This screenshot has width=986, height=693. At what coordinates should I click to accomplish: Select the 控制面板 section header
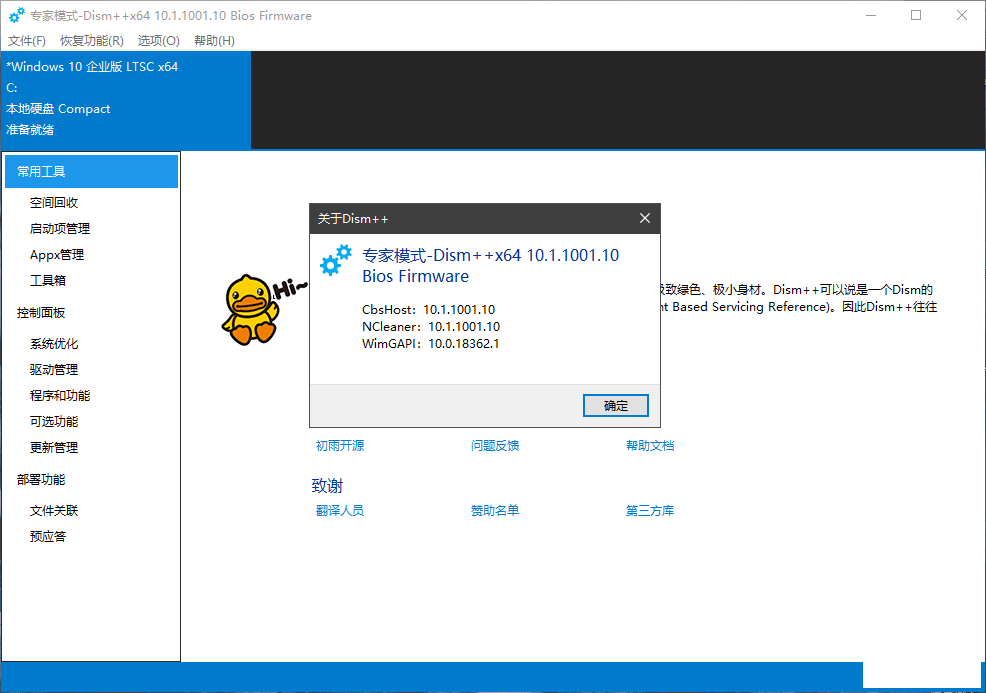pos(41,313)
